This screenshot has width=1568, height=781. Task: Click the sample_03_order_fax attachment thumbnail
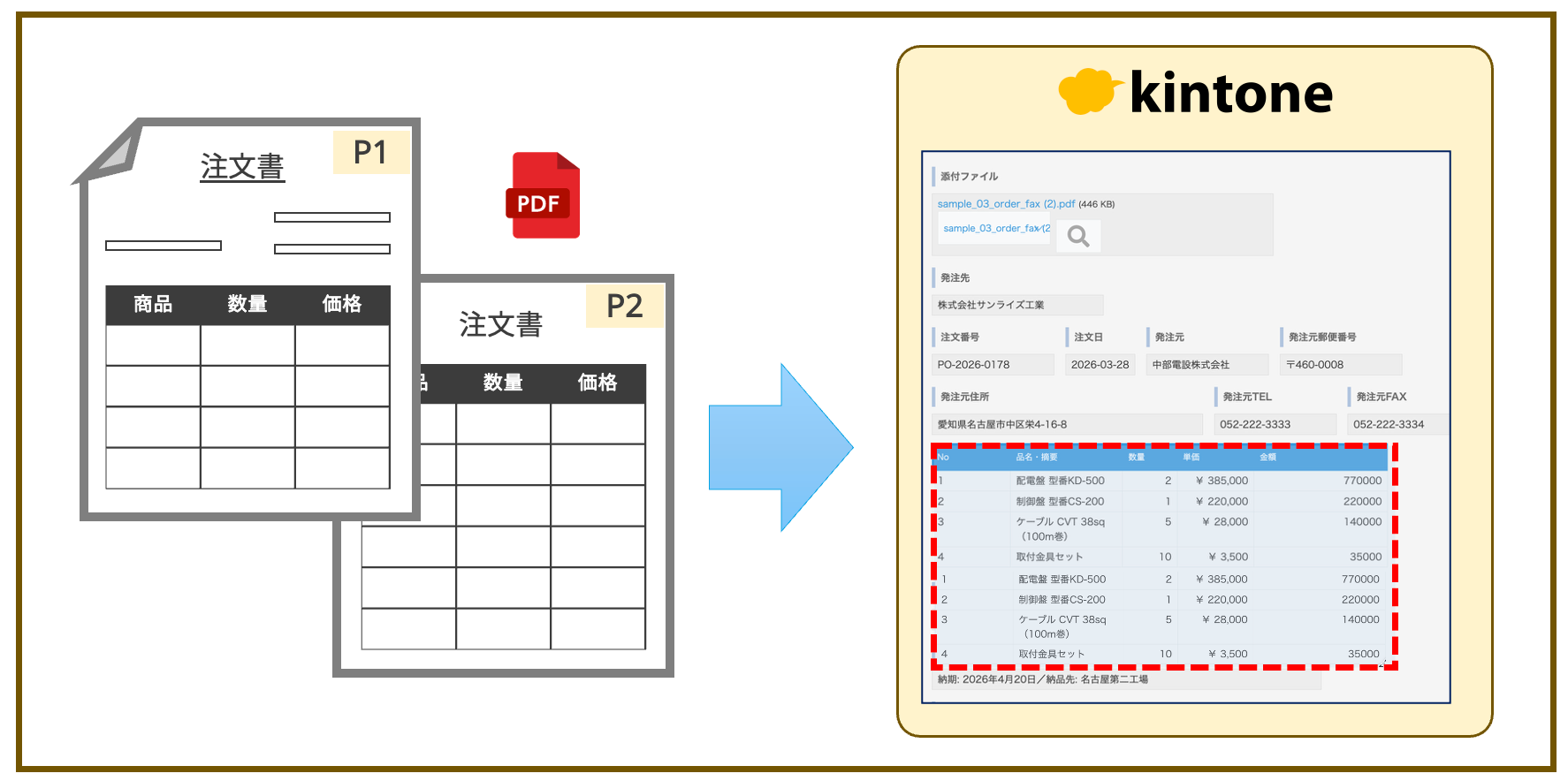pos(994,228)
